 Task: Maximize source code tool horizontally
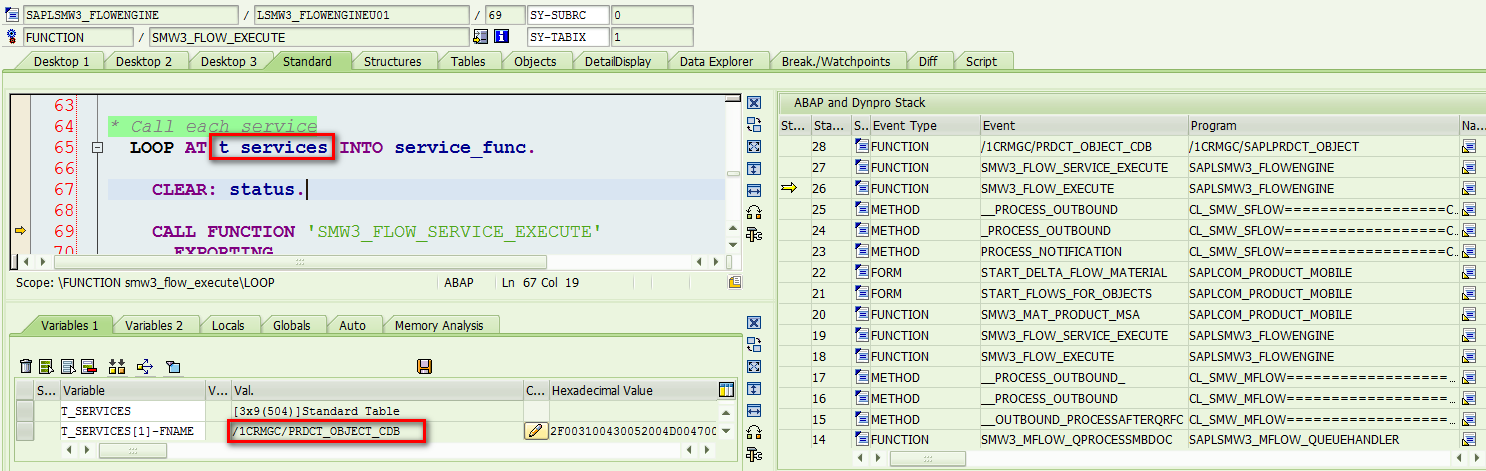[x=755, y=190]
